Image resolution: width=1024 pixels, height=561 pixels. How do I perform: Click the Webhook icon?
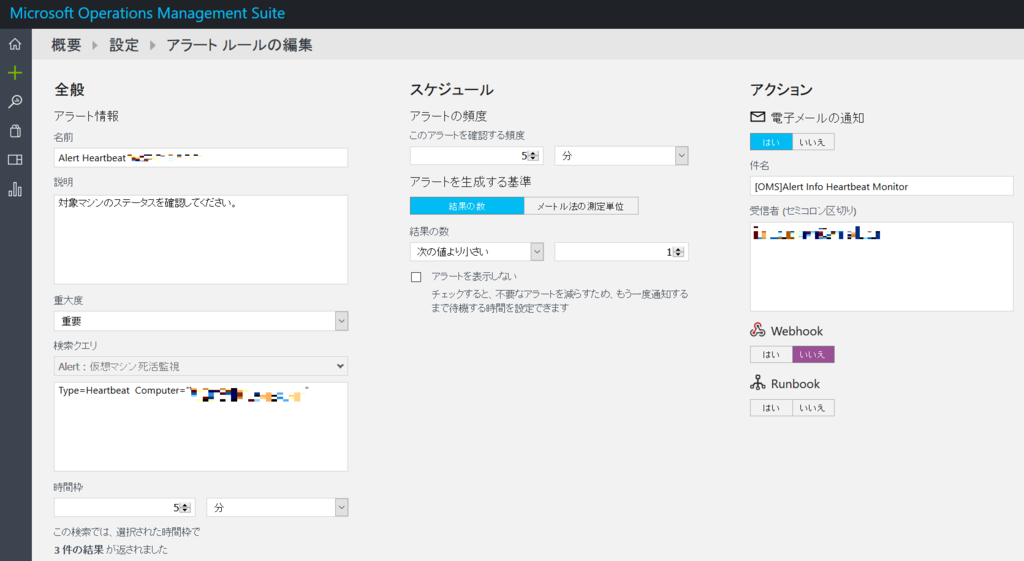tap(758, 330)
